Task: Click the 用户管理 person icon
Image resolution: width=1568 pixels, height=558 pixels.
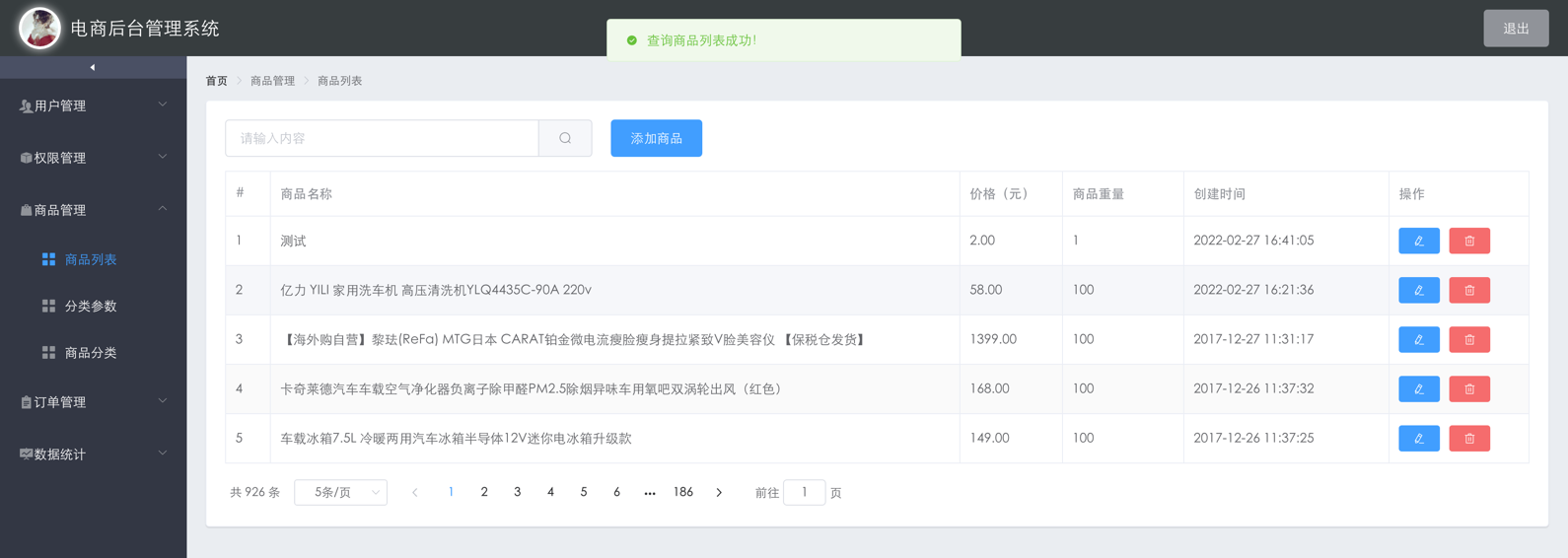Action: [26, 105]
